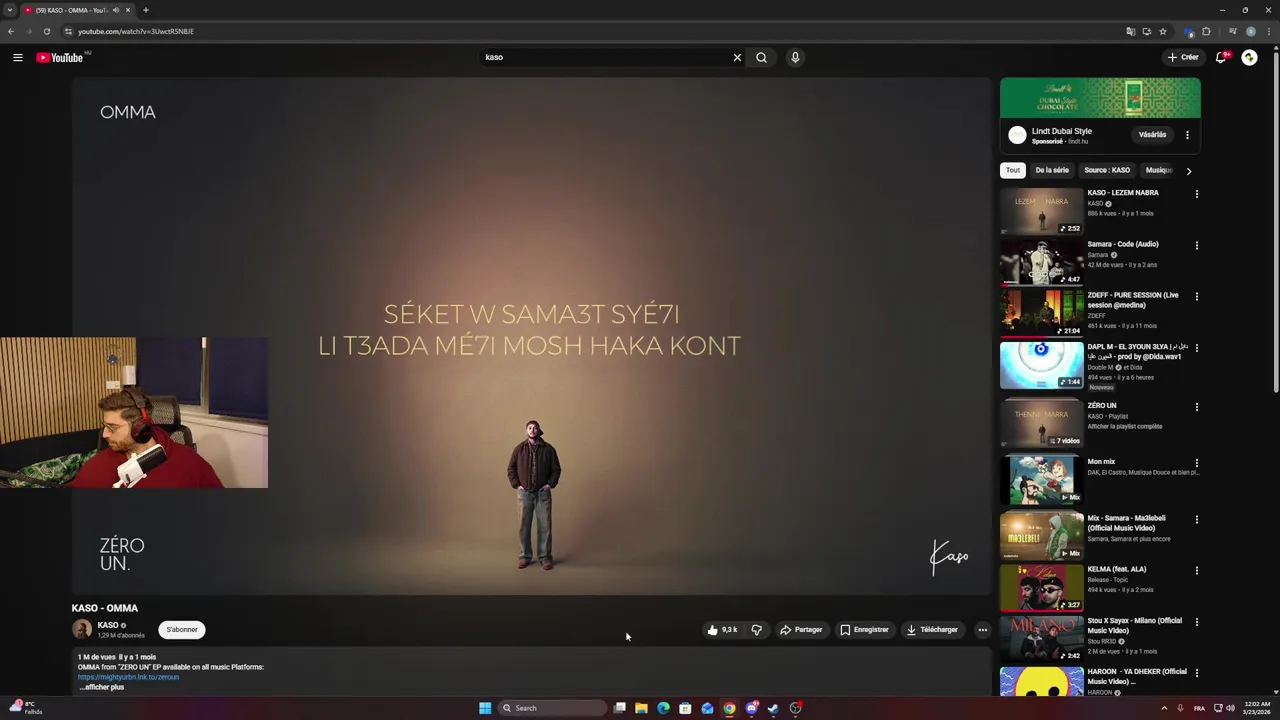Select the Tout filter chip
The height and width of the screenshot is (720, 1280).
[1013, 170]
